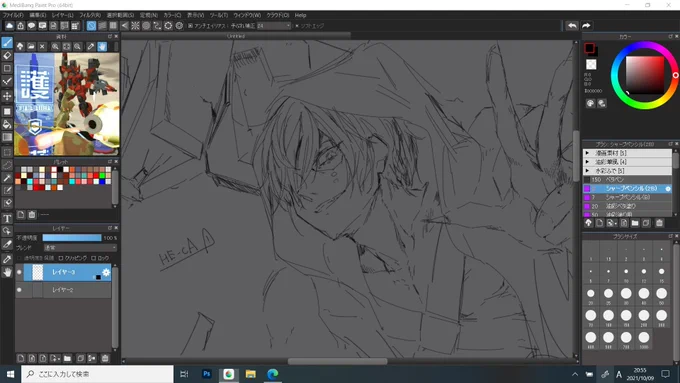Expand the 漫画素材 brush group
Screen dimensions: 680x383
pos(587,153)
